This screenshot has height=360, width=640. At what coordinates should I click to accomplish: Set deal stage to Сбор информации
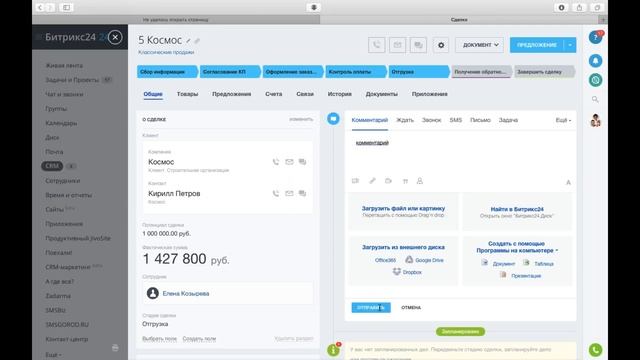[167, 72]
